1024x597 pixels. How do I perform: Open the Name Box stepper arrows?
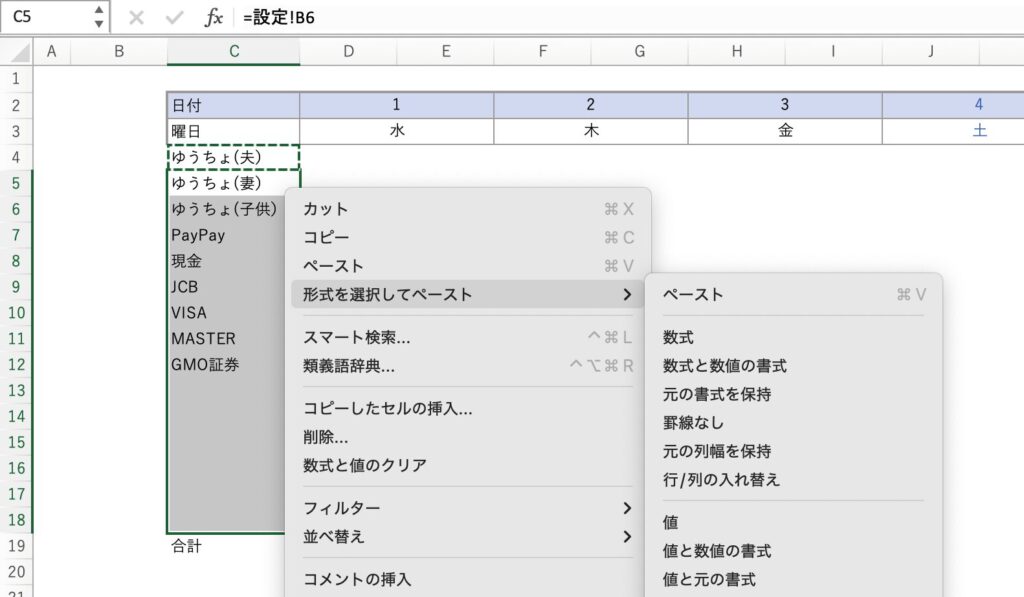point(98,17)
